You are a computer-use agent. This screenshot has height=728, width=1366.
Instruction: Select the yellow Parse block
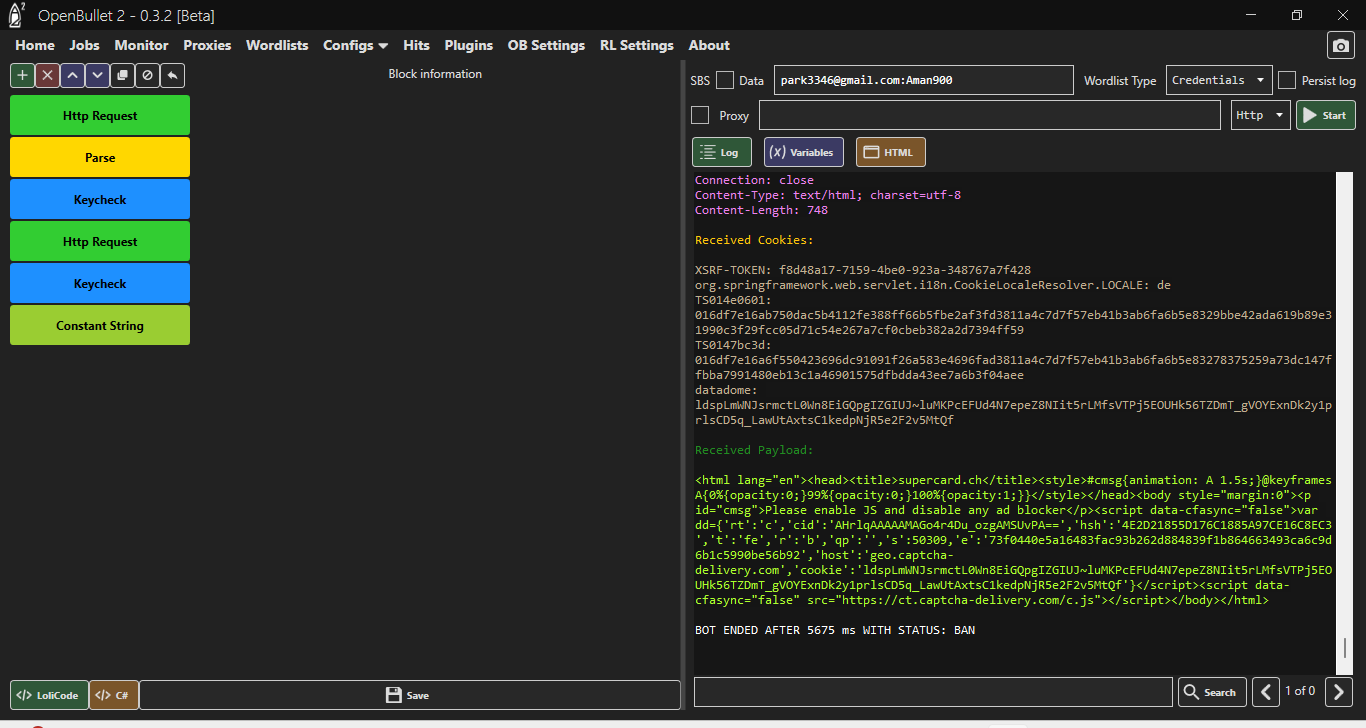(x=100, y=157)
